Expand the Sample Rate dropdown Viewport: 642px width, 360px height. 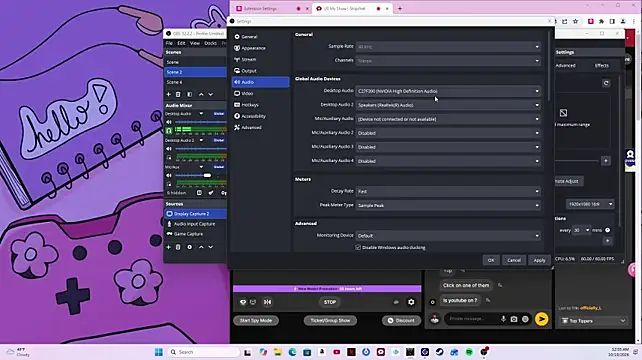[448, 47]
